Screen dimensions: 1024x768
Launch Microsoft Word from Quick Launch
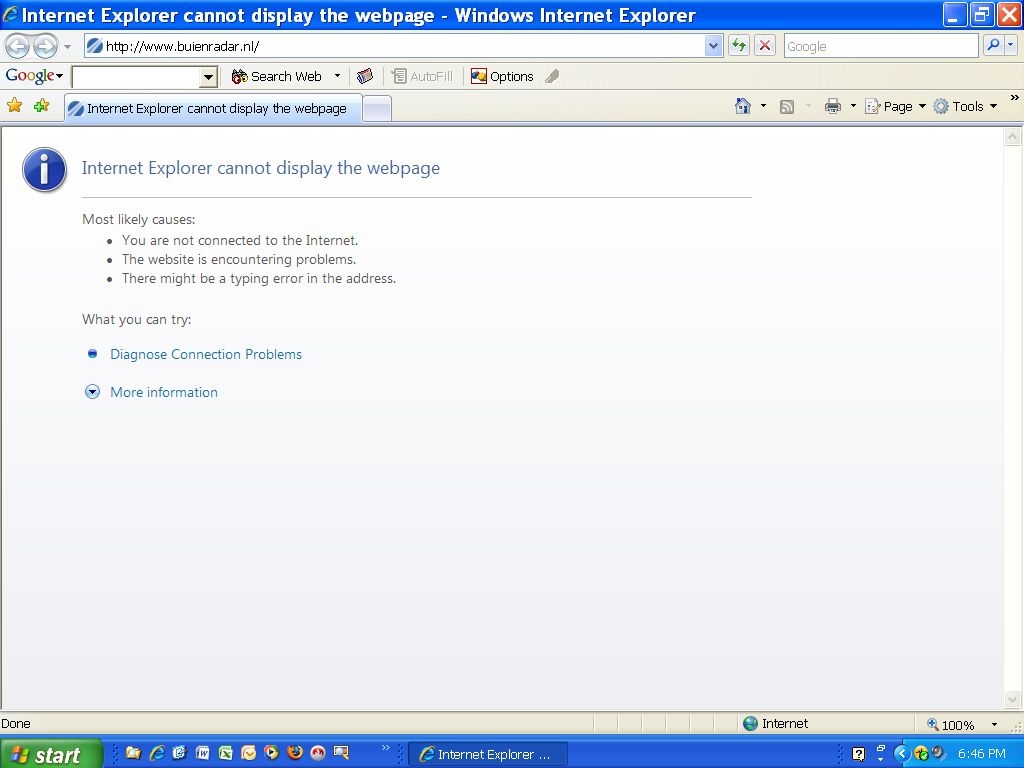pyautogui.click(x=202, y=753)
